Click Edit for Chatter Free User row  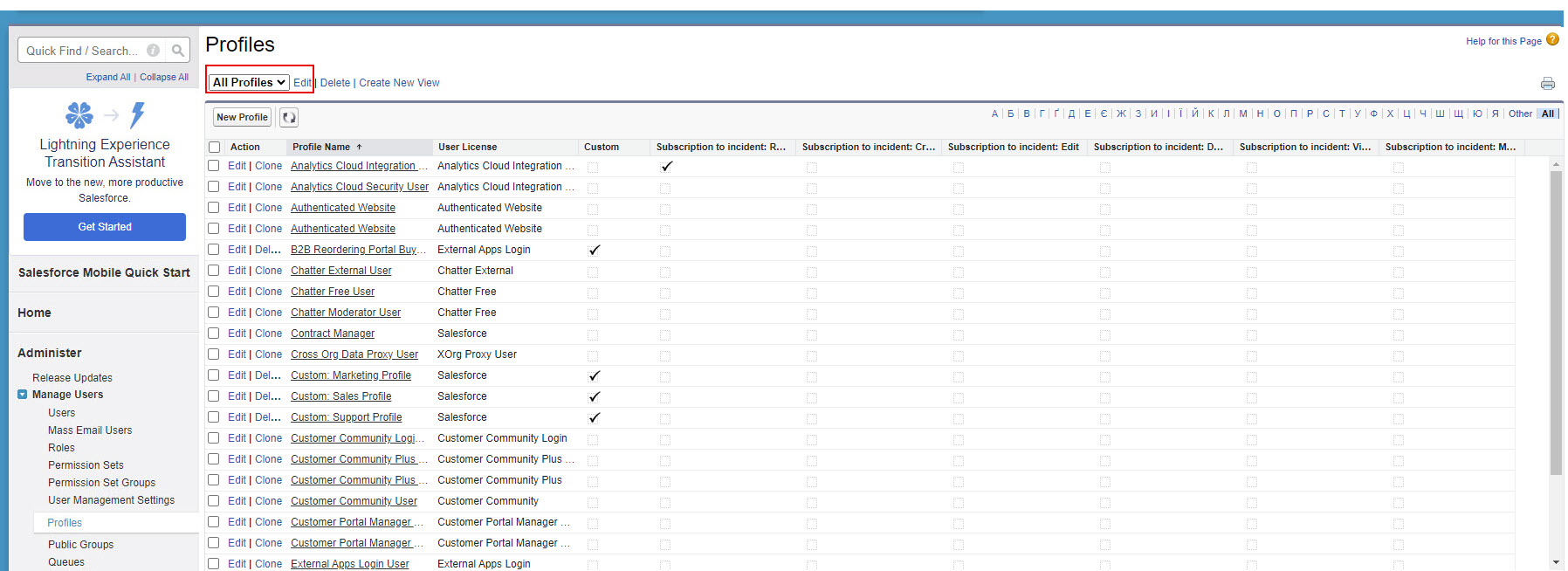tap(237, 292)
